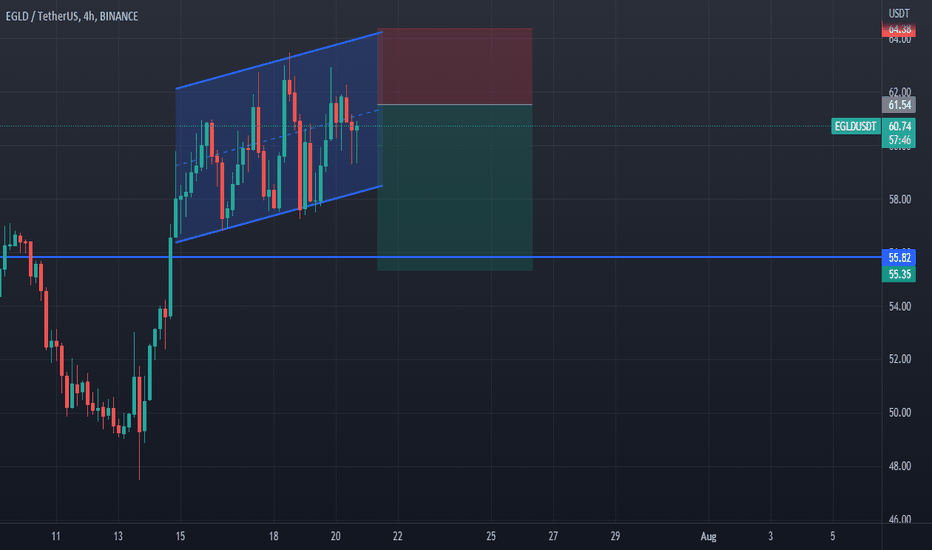Select the gray 61.54 entry price label
Image resolution: width=932 pixels, height=550 pixels.
click(899, 105)
